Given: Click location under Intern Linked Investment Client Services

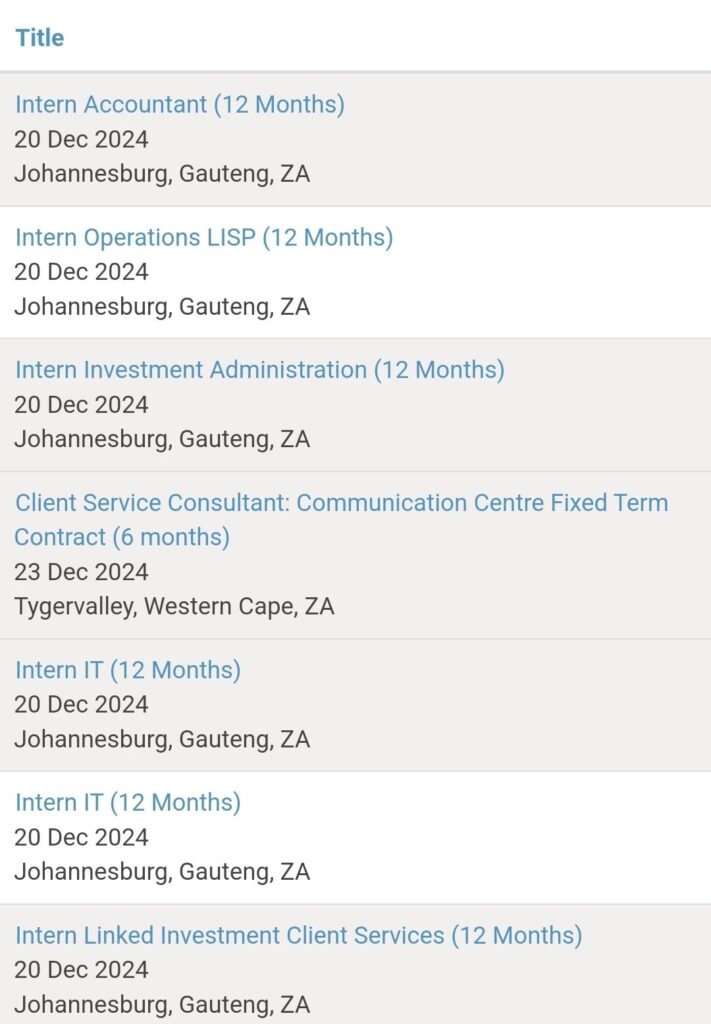Looking at the screenshot, I should click(x=162, y=1005).
